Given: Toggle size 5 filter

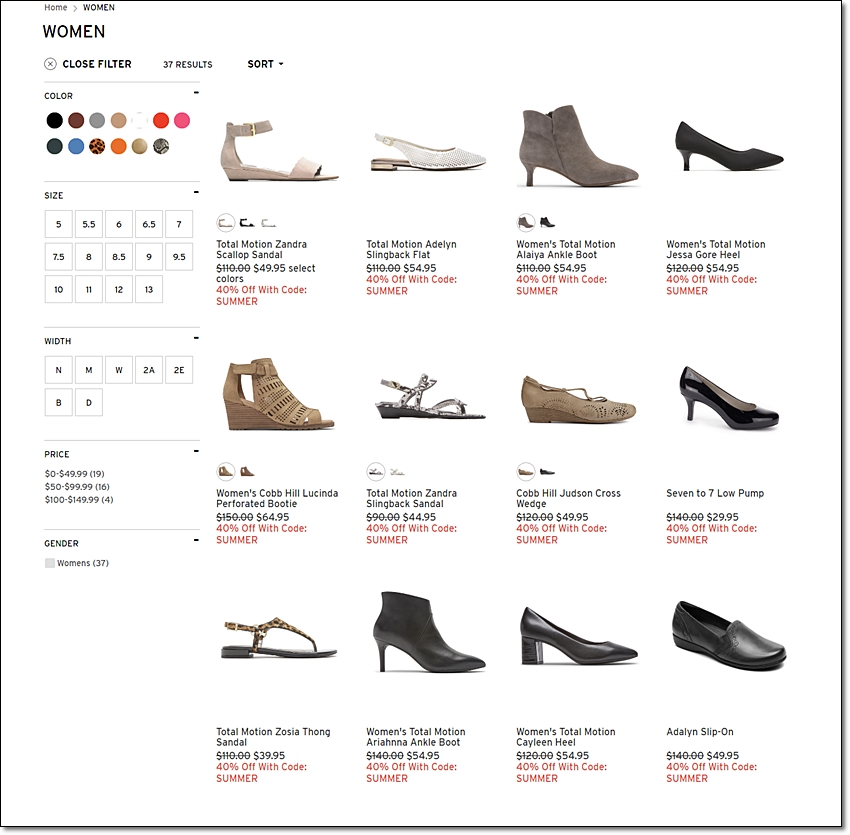Looking at the screenshot, I should 59,224.
